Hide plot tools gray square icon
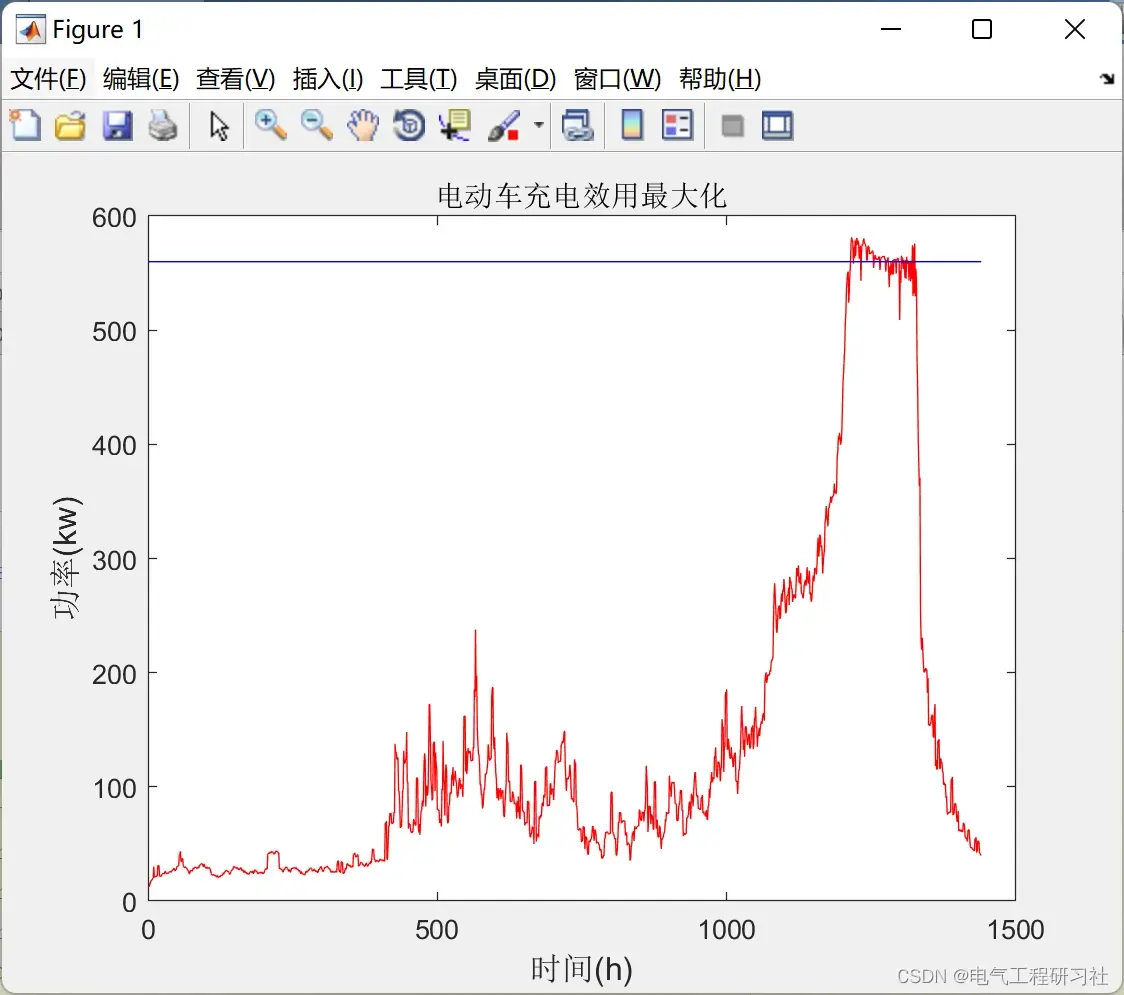Image resolution: width=1124 pixels, height=995 pixels. 732,126
